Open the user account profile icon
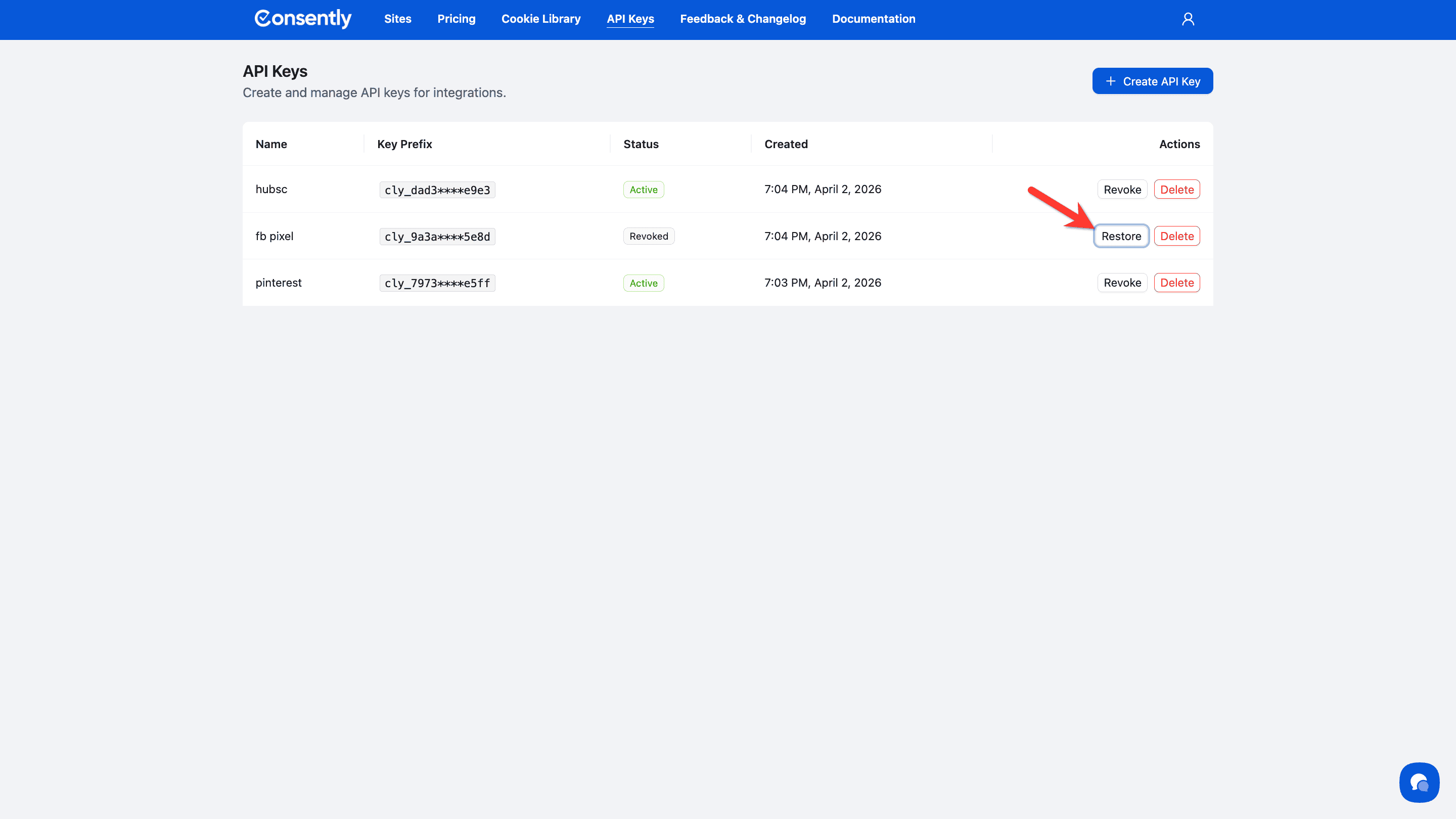Viewport: 1456px width, 819px height. point(1188,19)
